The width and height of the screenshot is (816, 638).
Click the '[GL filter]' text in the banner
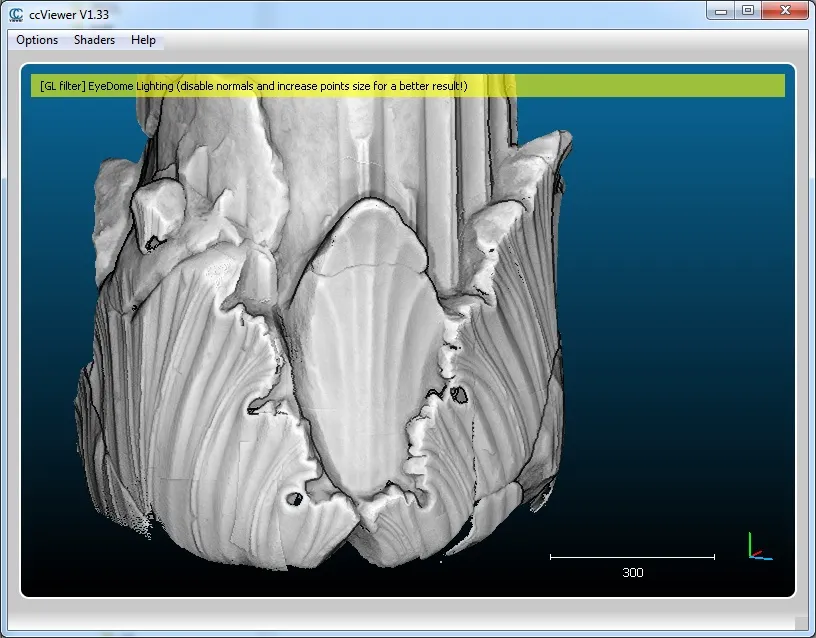pyautogui.click(x=64, y=86)
